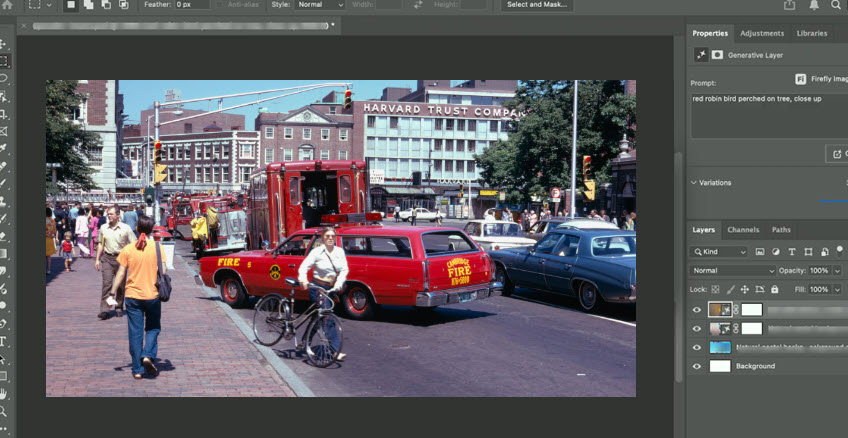The height and width of the screenshot is (438, 848).
Task: Toggle prevent artboard auto-nesting lock
Action: pos(760,289)
